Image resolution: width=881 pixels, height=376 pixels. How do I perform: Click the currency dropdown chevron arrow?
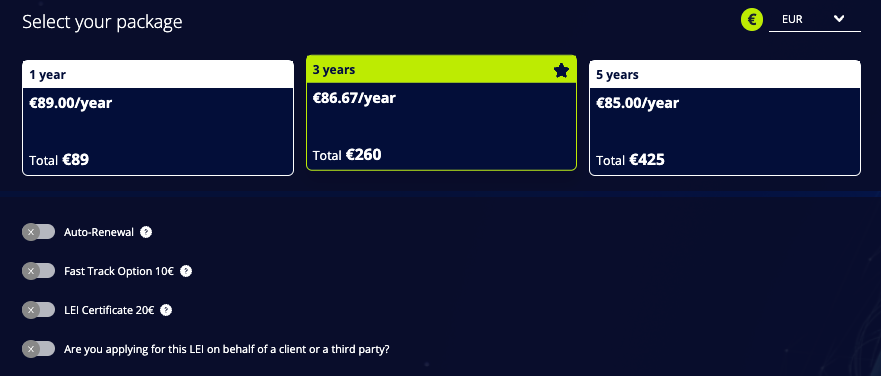(839, 19)
